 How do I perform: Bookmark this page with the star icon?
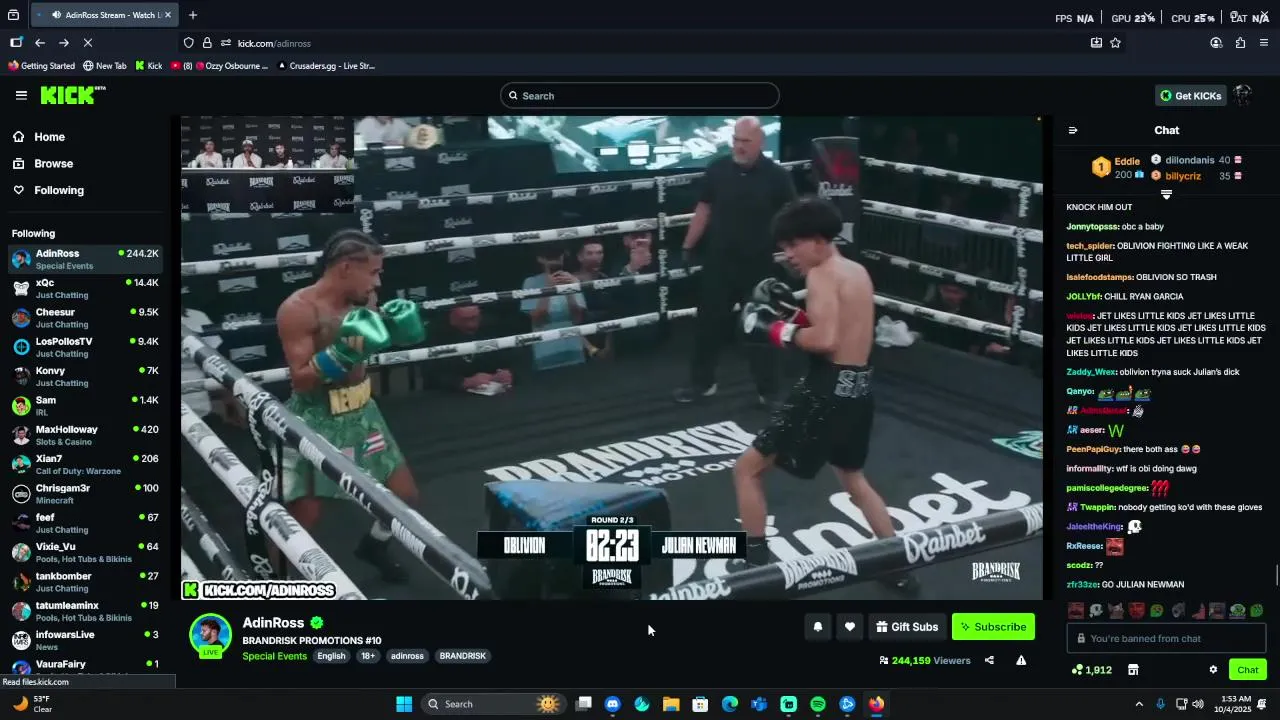click(x=1115, y=43)
